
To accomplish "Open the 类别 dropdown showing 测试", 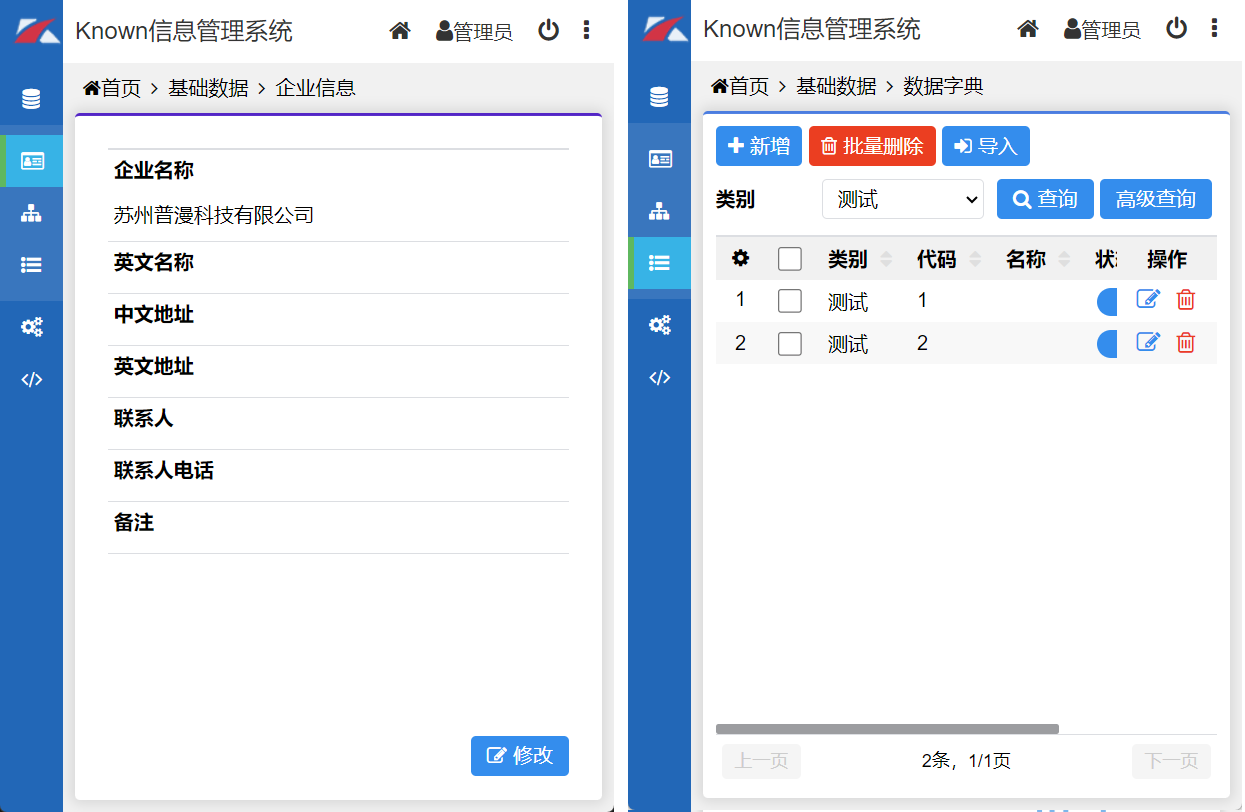I will [x=902, y=199].
